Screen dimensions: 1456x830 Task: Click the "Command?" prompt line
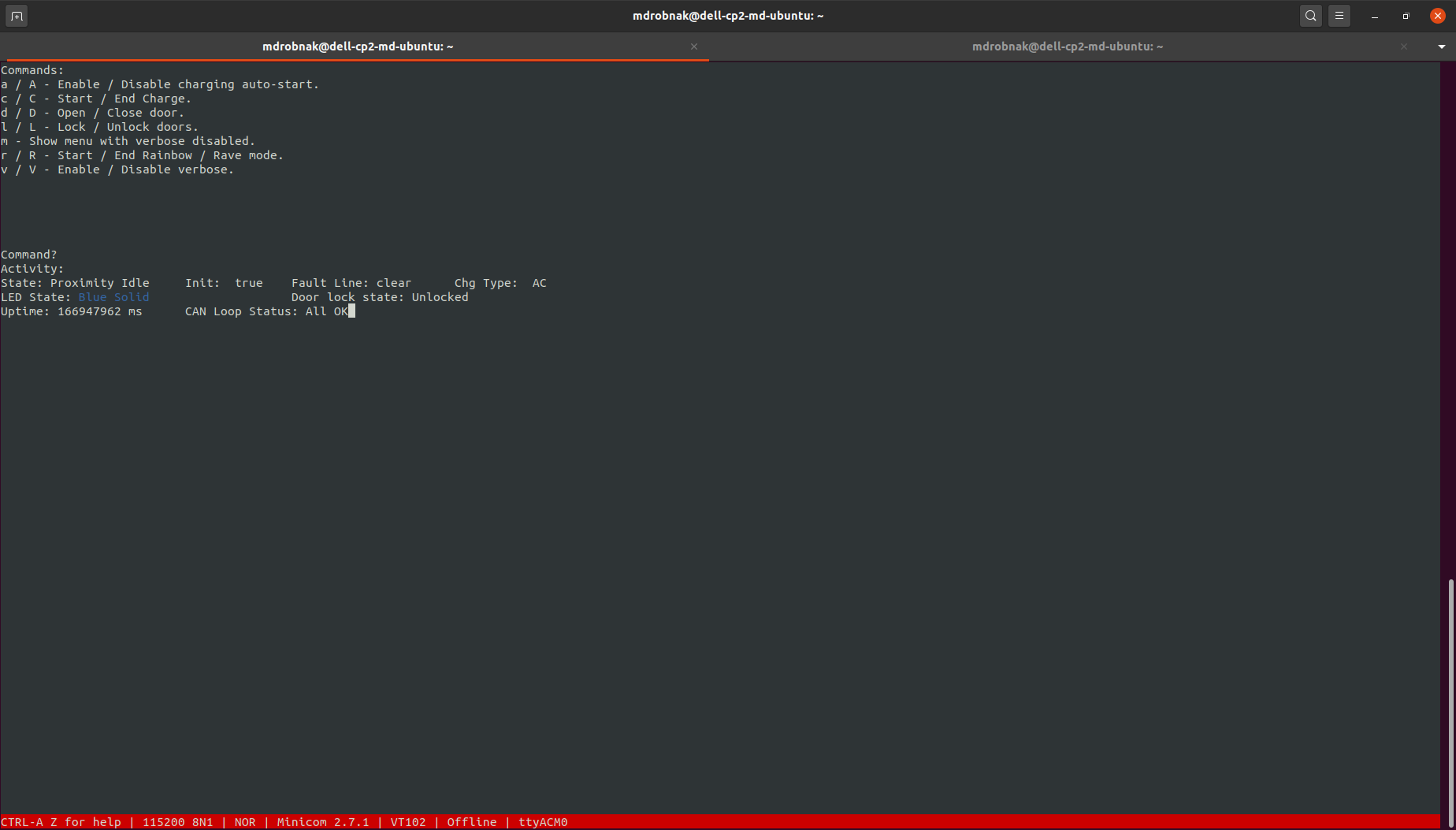[x=29, y=255]
